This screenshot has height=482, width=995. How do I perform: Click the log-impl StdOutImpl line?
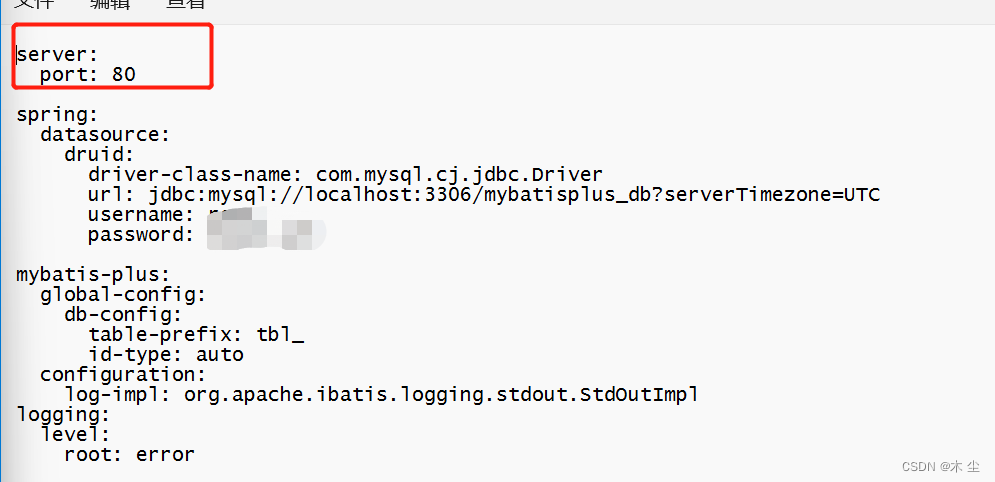point(380,394)
